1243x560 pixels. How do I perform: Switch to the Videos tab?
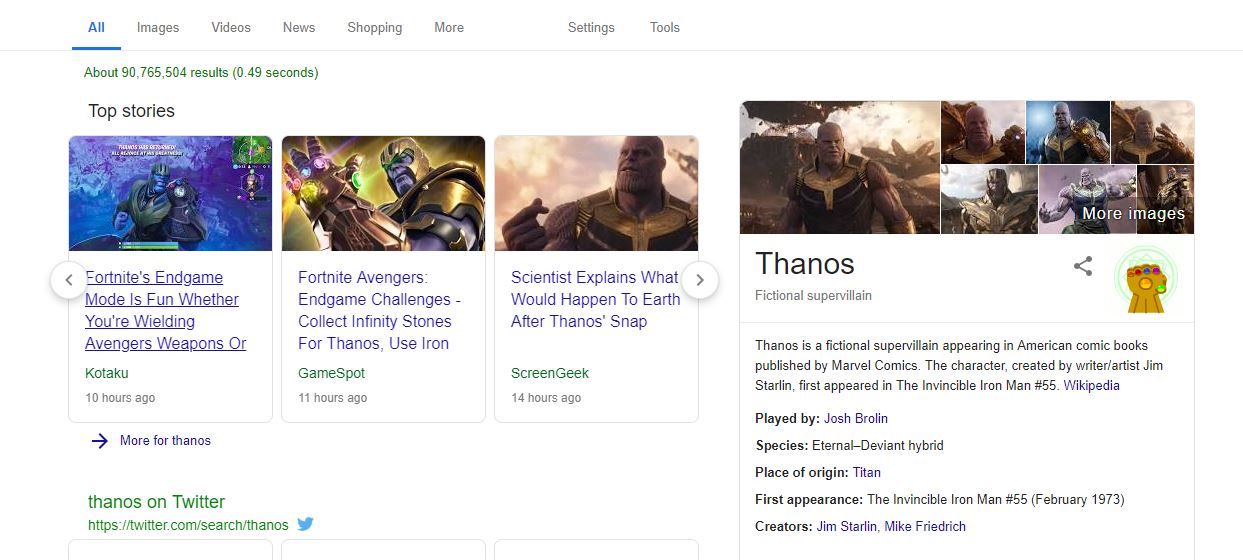coord(231,28)
